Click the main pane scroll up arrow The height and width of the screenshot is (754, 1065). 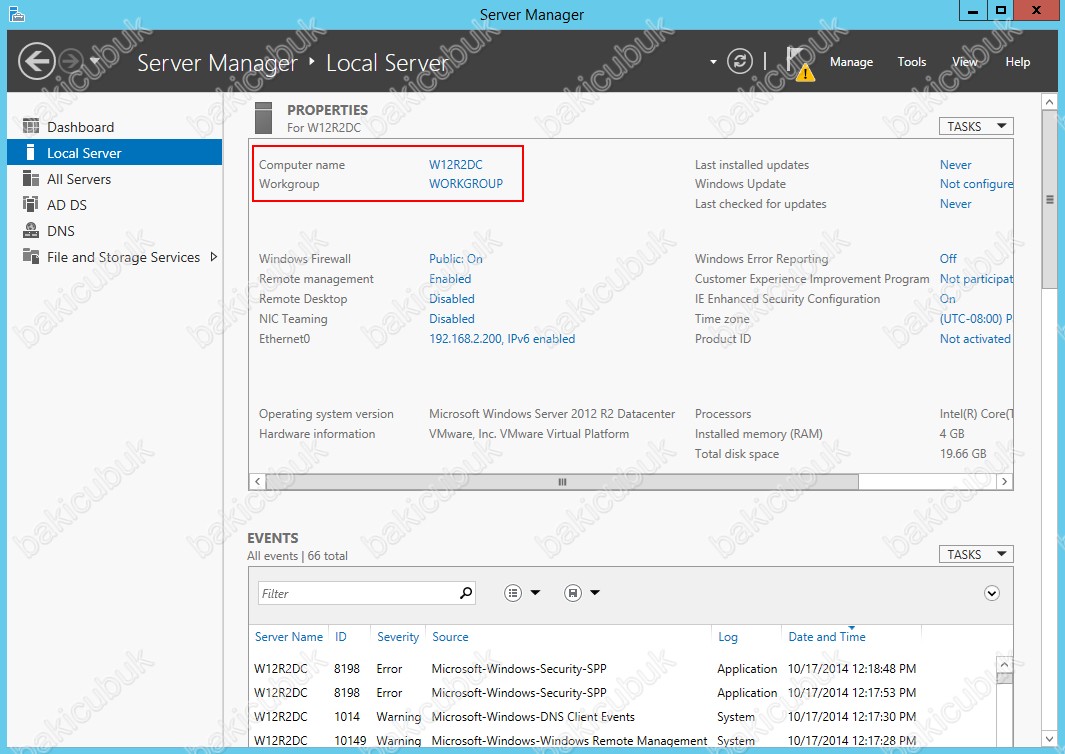(x=1049, y=102)
